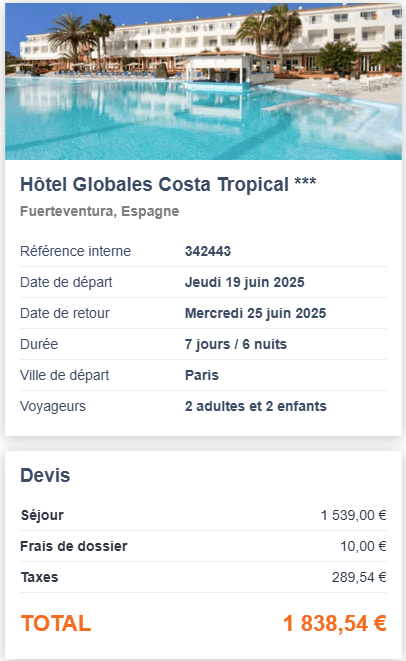406x661 pixels.
Task: Select the Fuerteventura, Espagne location text
Action: click(99, 211)
